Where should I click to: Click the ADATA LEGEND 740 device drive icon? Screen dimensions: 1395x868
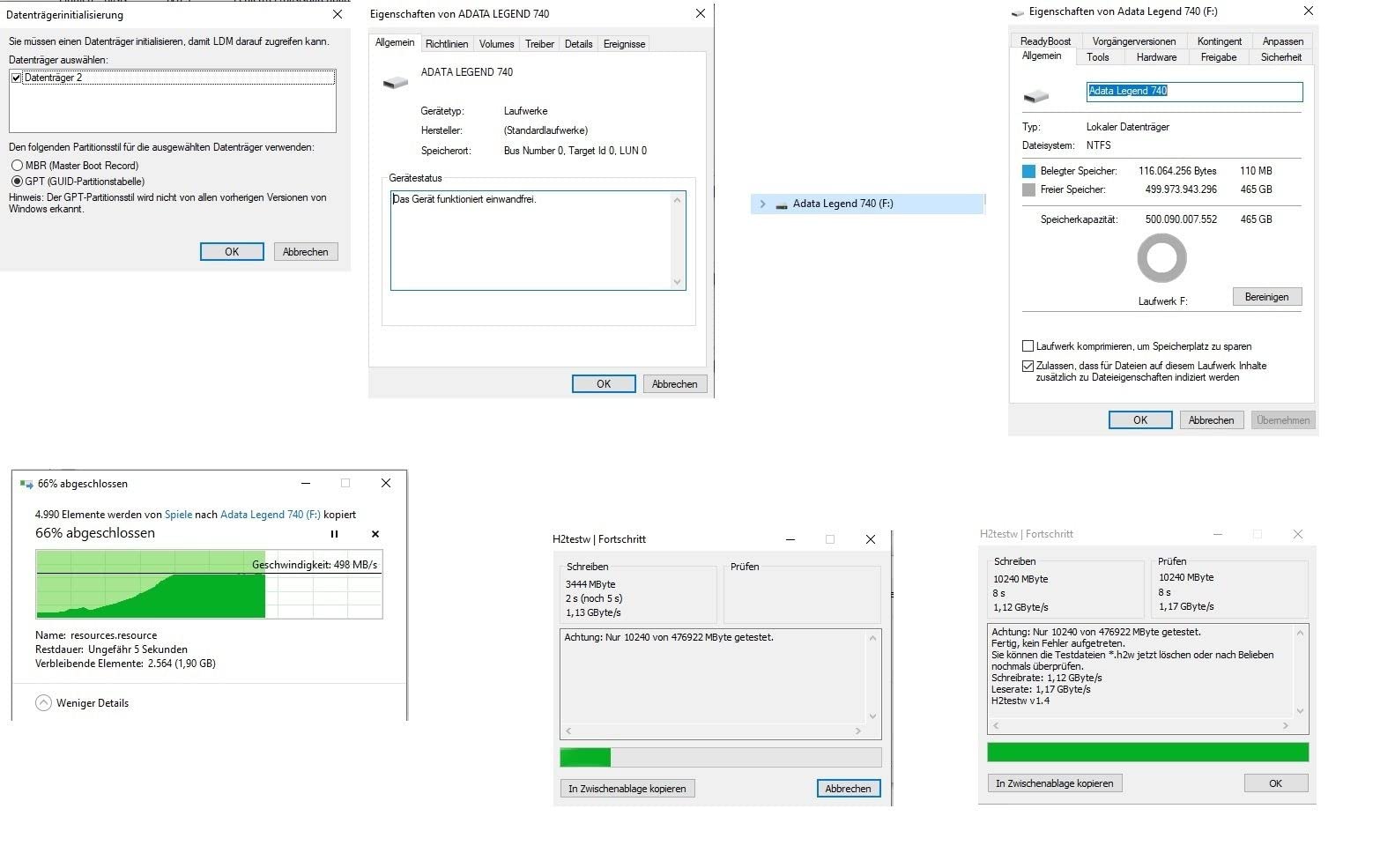pyautogui.click(x=396, y=82)
